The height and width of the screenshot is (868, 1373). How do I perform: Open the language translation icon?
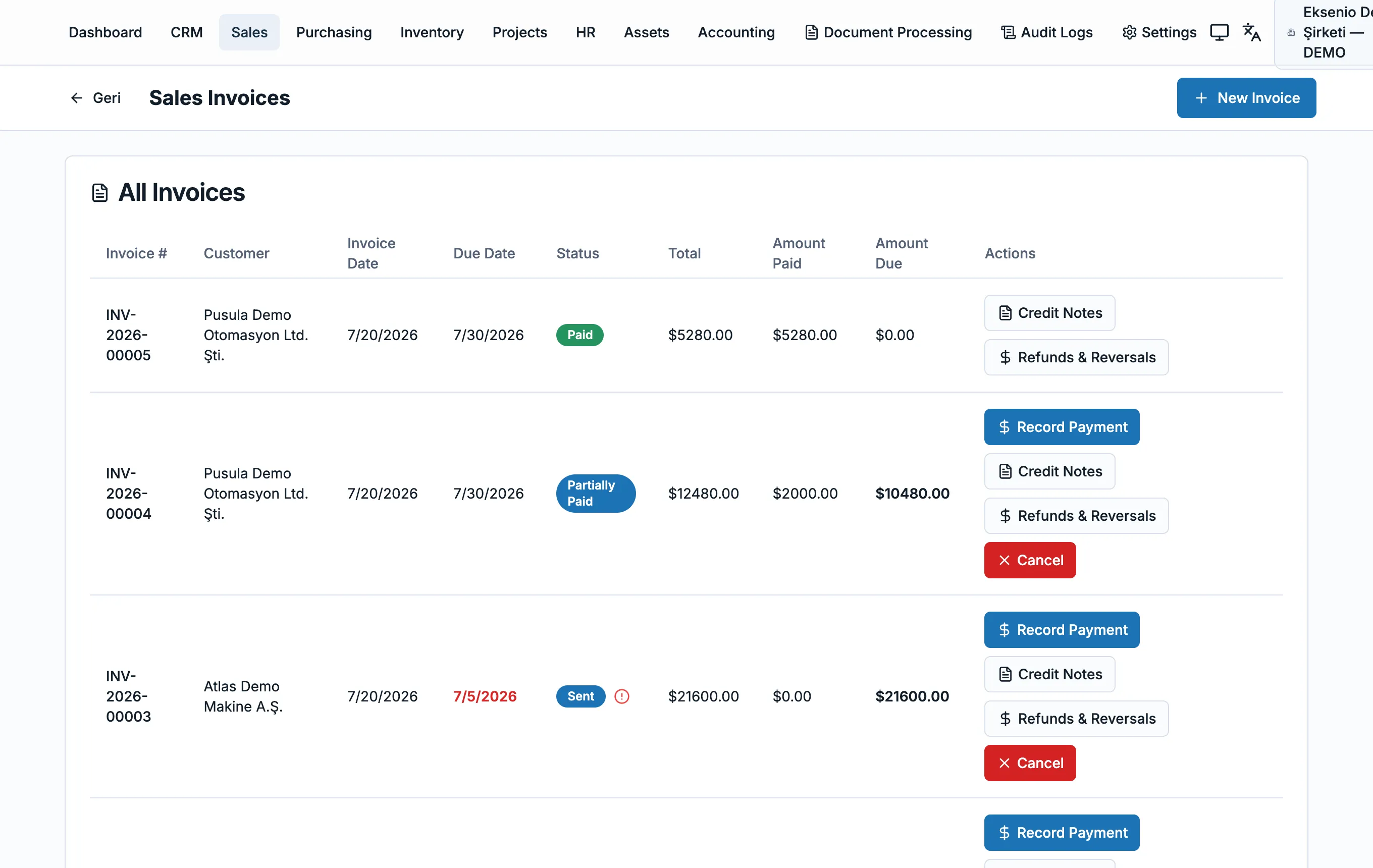[1251, 32]
